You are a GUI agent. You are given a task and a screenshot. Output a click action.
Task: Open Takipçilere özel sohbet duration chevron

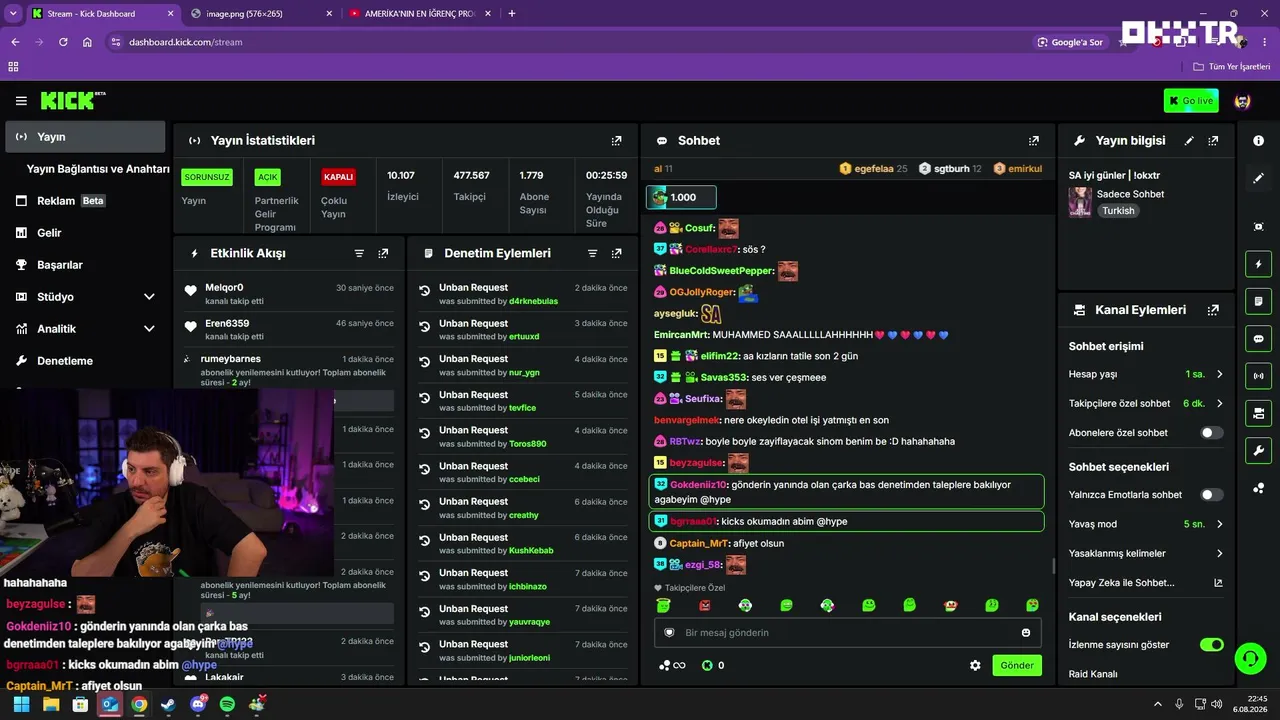click(1220, 404)
